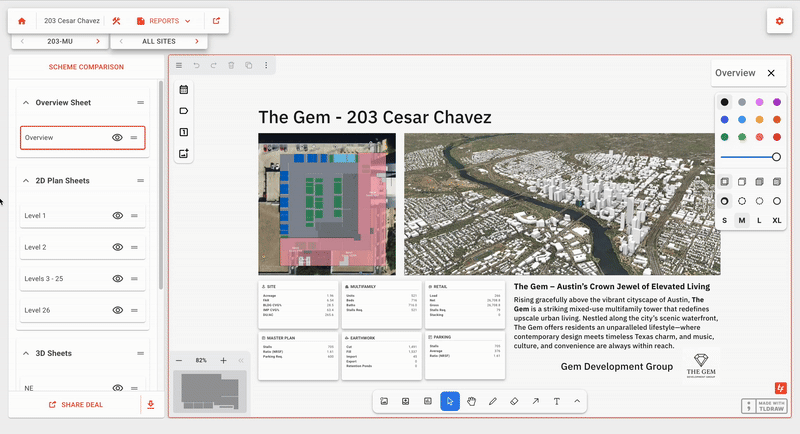Zoom in with the plus button
Screen dimensions: 800x434
click(223, 361)
